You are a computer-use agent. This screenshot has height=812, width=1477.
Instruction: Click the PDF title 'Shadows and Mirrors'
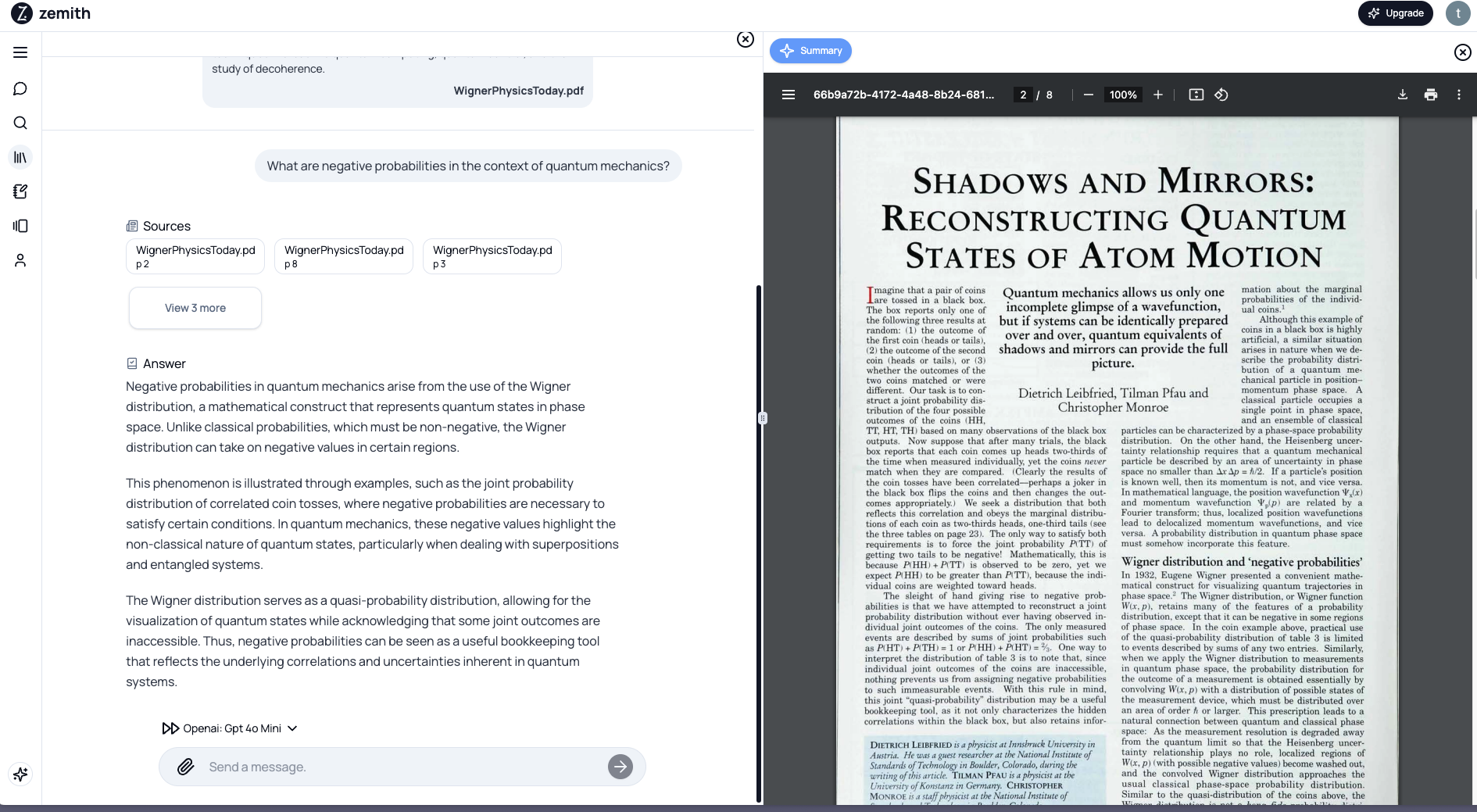[x=1114, y=218]
